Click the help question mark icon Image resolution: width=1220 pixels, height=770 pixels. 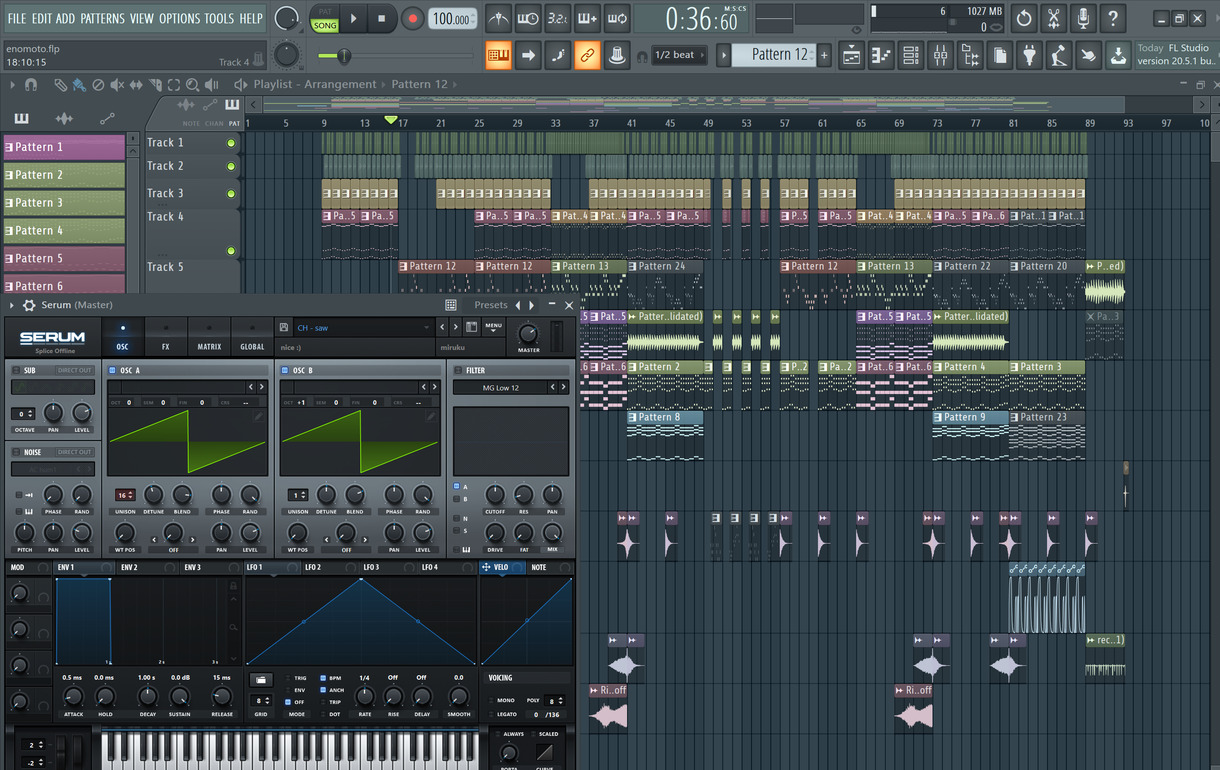click(x=1113, y=18)
